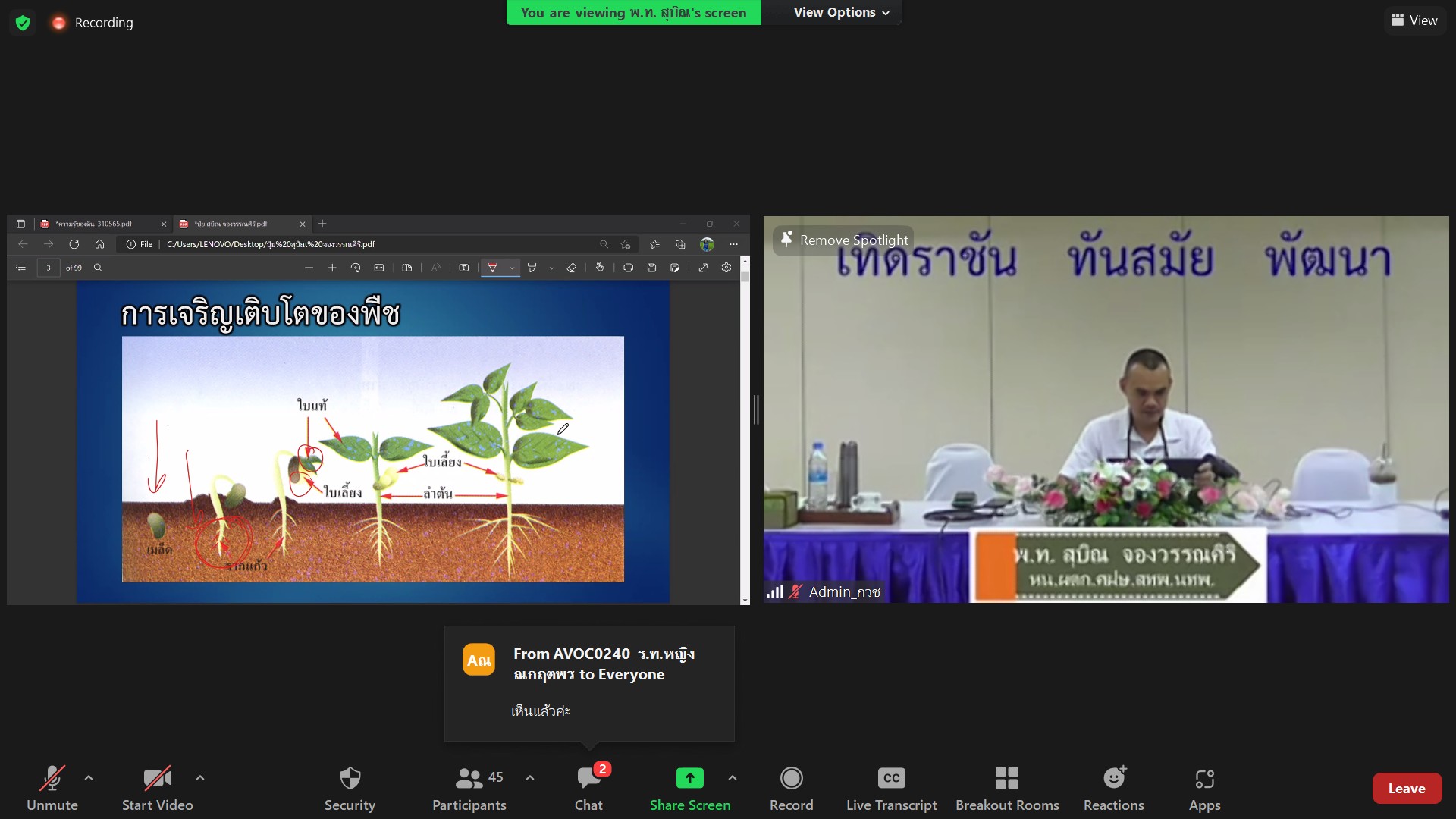Select the second PDF browser tab
Screen dimensions: 1456x819
(x=231, y=224)
